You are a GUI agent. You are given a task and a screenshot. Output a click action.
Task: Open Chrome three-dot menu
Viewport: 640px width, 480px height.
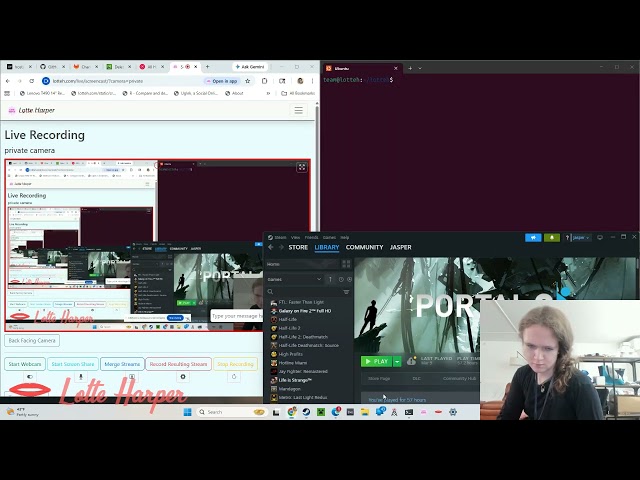[x=312, y=81]
